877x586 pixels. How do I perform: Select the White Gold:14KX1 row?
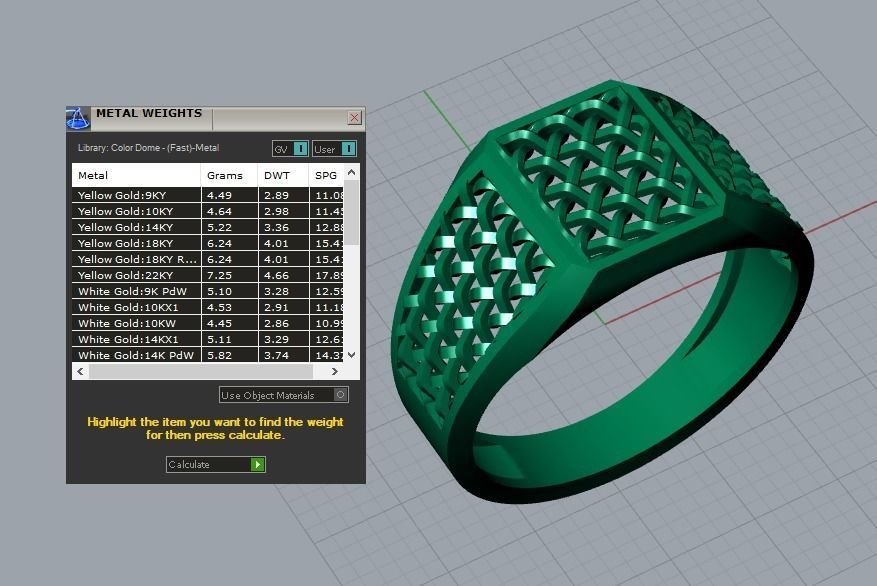[x=208, y=339]
